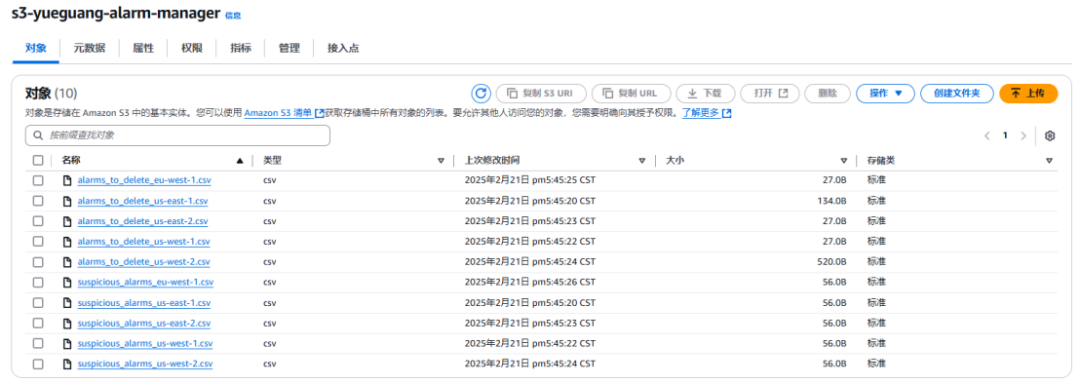Switch to the 属性 tab
The height and width of the screenshot is (383, 1080).
pos(143,48)
